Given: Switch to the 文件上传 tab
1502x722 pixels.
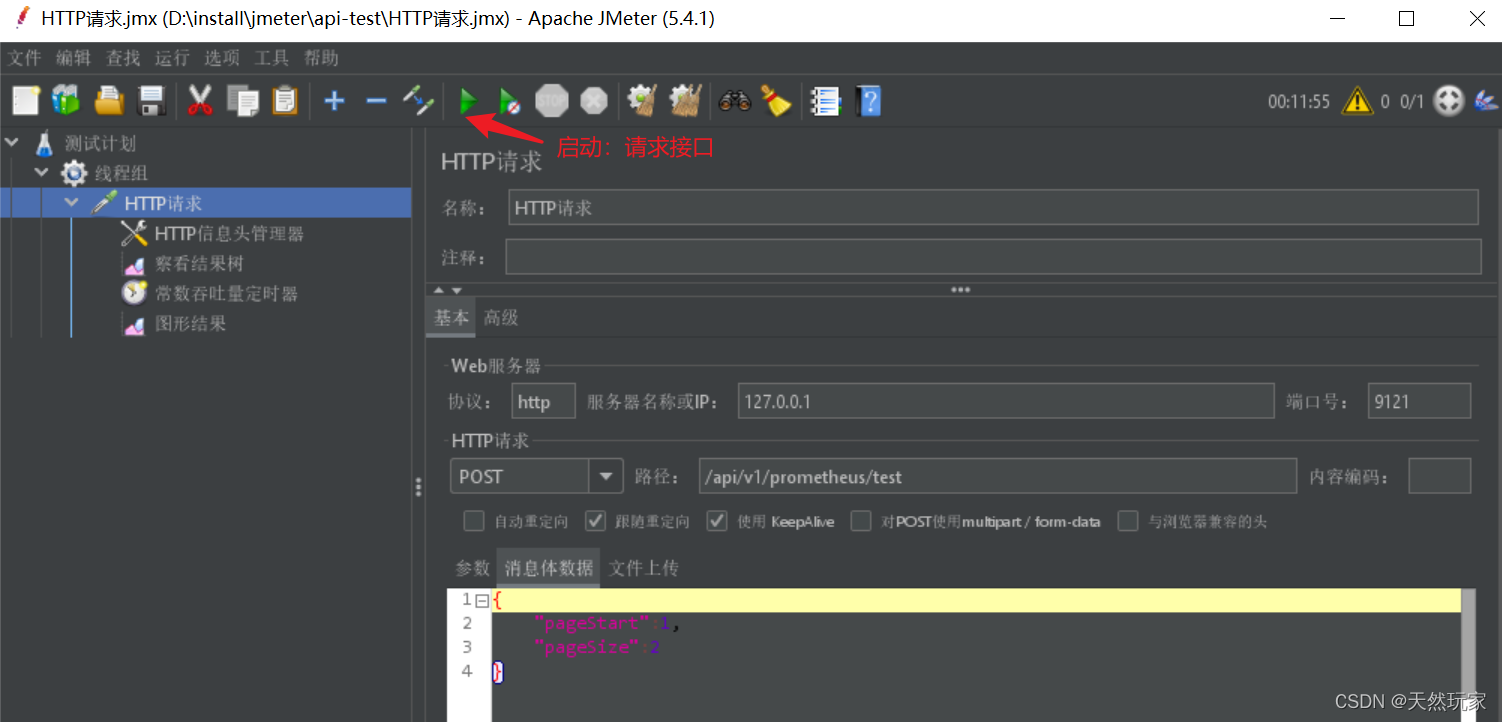Looking at the screenshot, I should pyautogui.click(x=644, y=568).
